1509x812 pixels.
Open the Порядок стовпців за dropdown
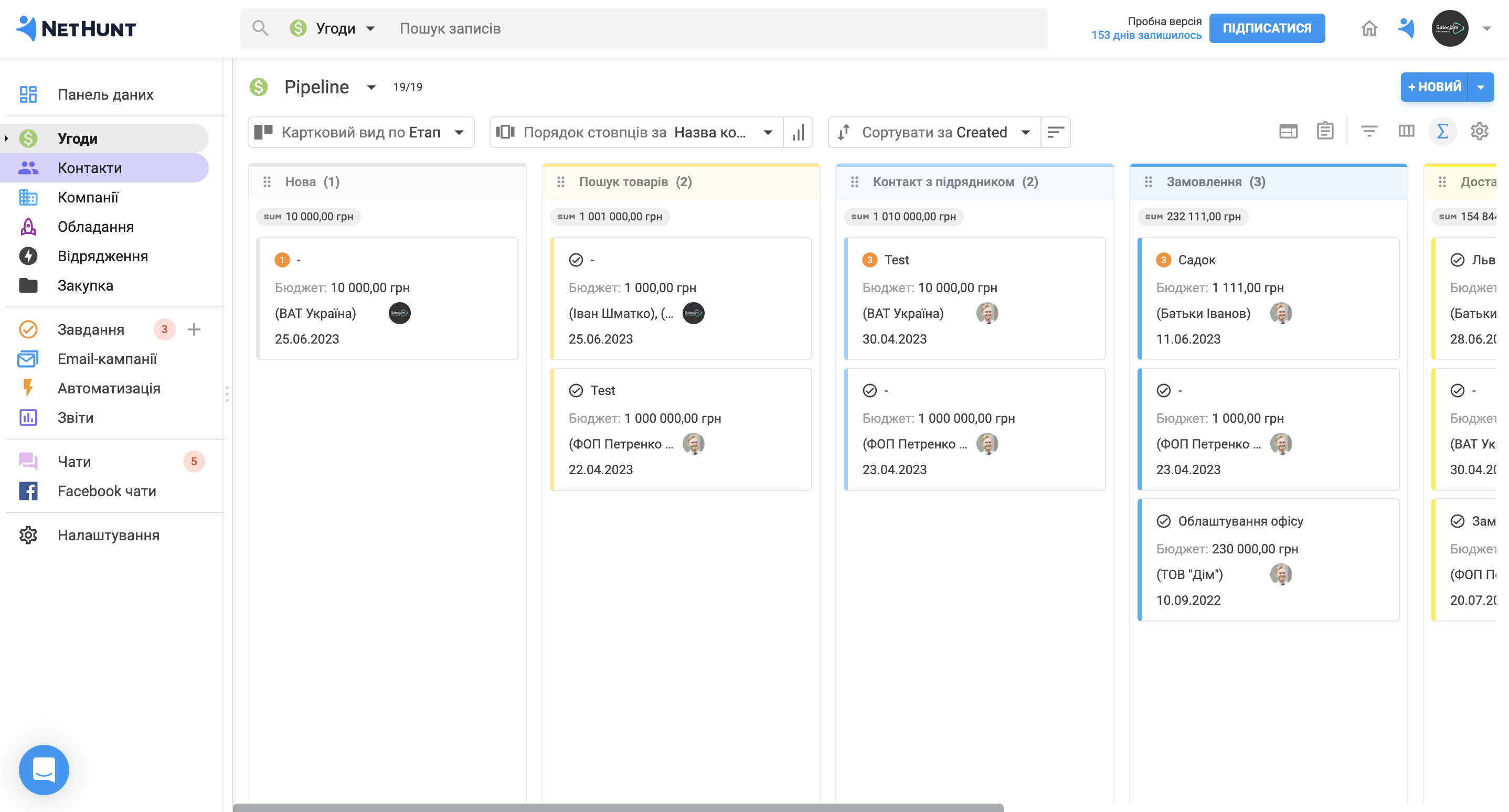point(636,132)
